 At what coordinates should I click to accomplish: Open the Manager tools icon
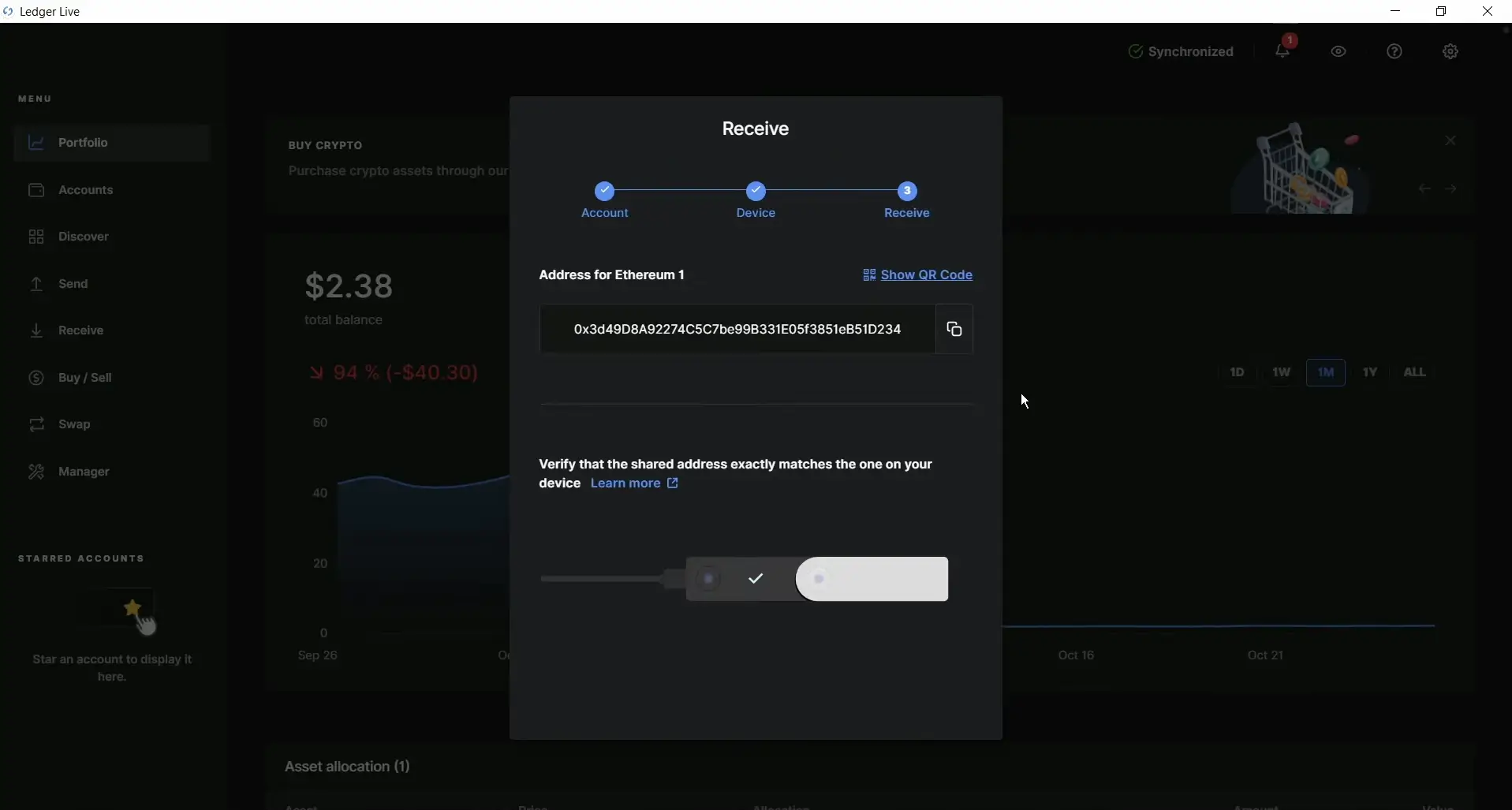[36, 472]
